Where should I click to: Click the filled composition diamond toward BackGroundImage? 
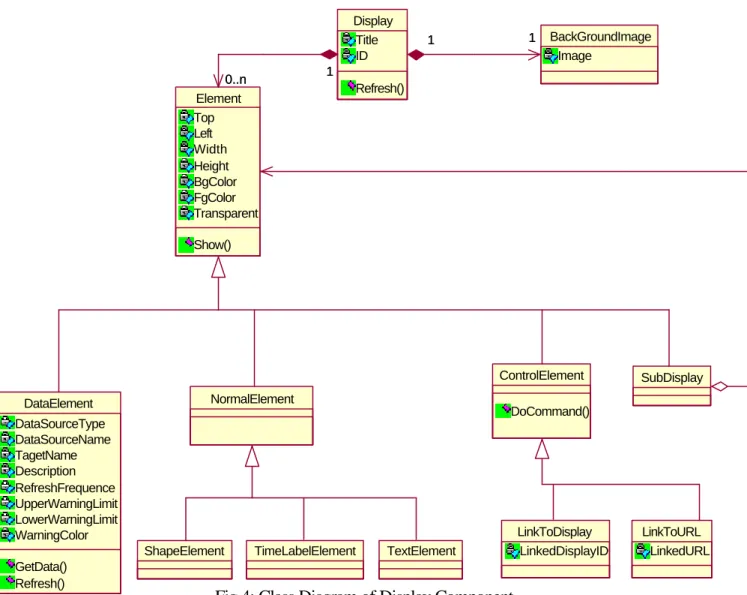click(x=416, y=55)
